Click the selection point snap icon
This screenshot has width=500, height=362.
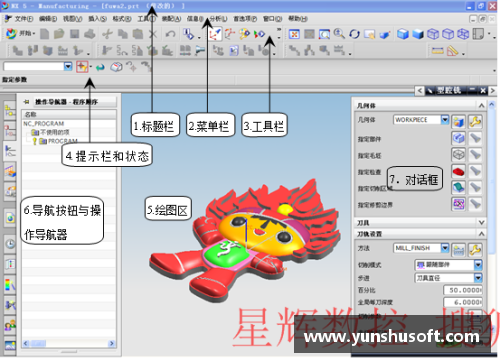click(x=82, y=67)
